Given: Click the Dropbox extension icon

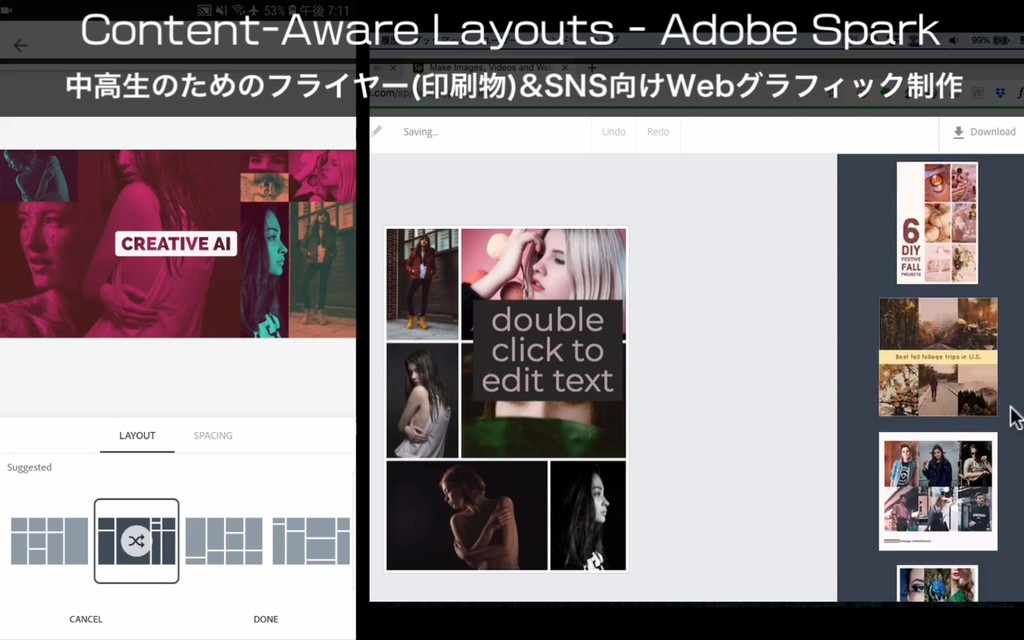Looking at the screenshot, I should point(1000,93).
